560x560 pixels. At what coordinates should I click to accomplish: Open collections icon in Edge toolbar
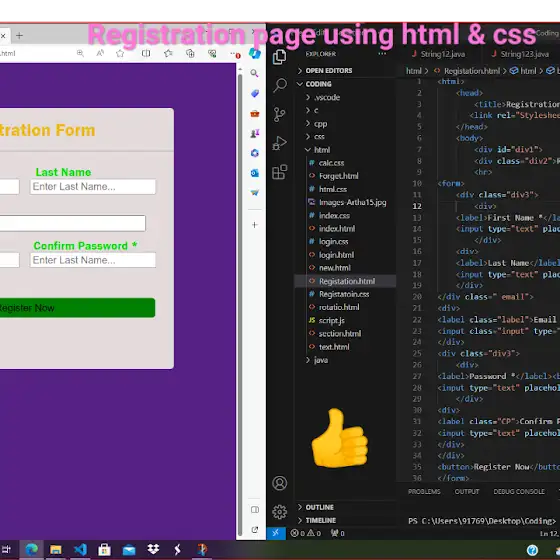pos(190,54)
